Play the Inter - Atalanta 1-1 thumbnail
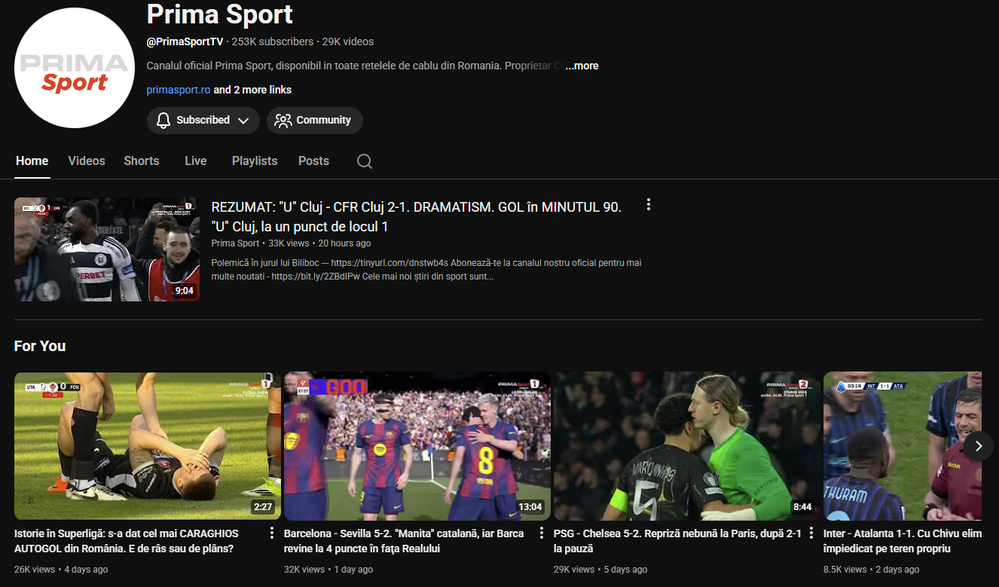This screenshot has height=587, width=999. coord(902,446)
